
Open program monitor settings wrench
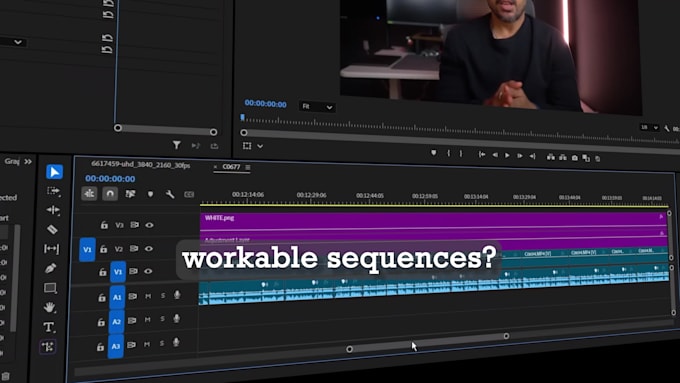click(667, 129)
